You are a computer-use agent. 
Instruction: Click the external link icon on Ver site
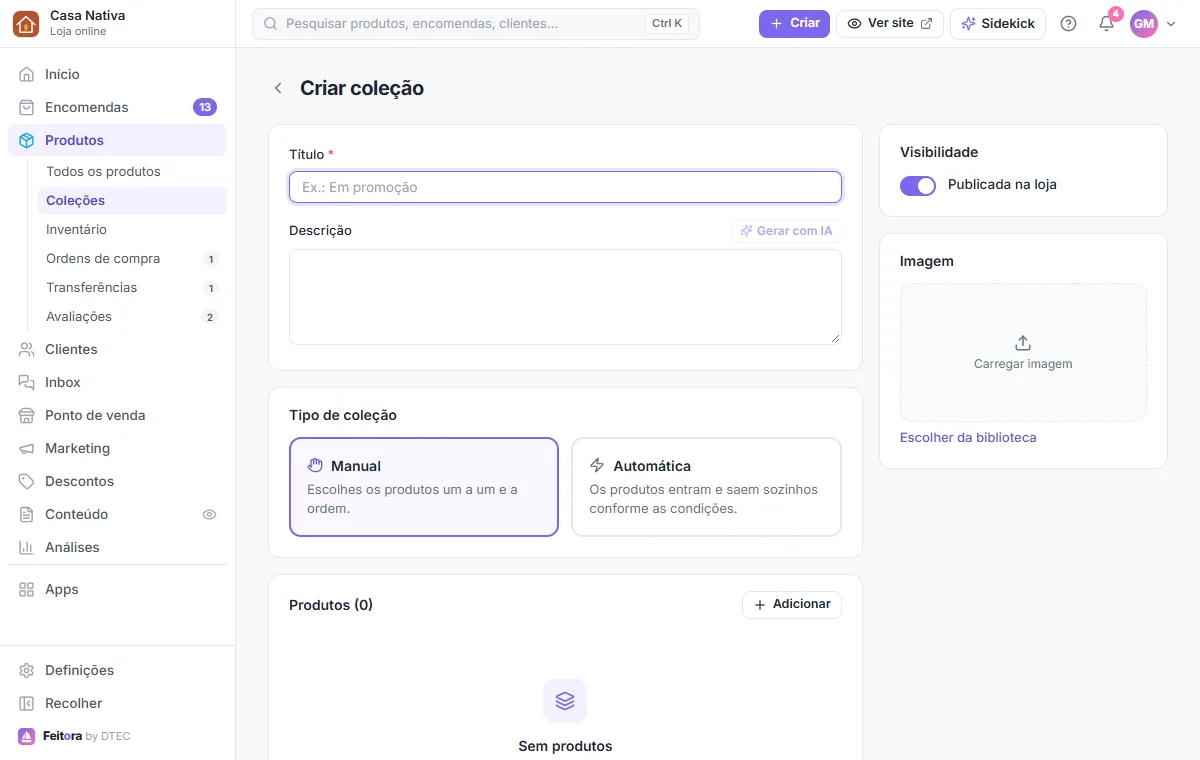tap(926, 23)
